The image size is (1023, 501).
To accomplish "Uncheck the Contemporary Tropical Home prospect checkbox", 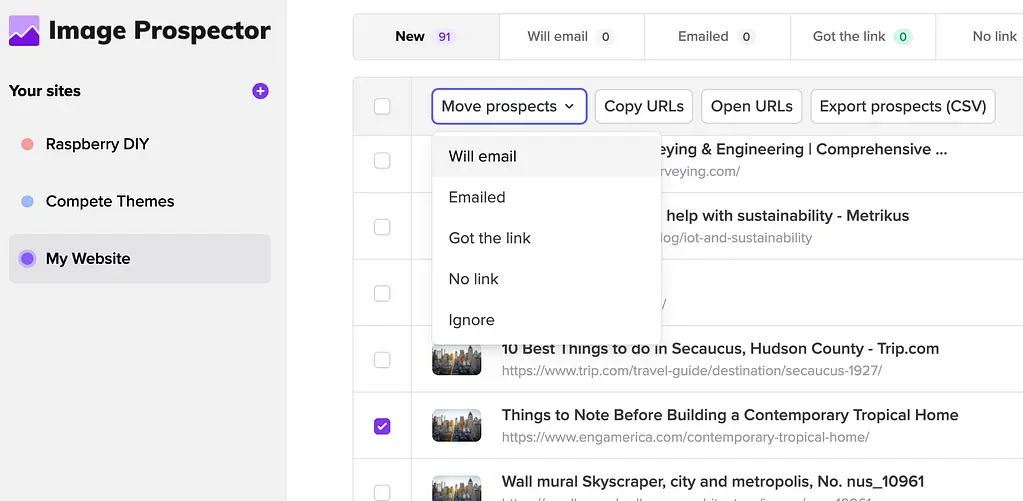I will pyautogui.click(x=382, y=426).
